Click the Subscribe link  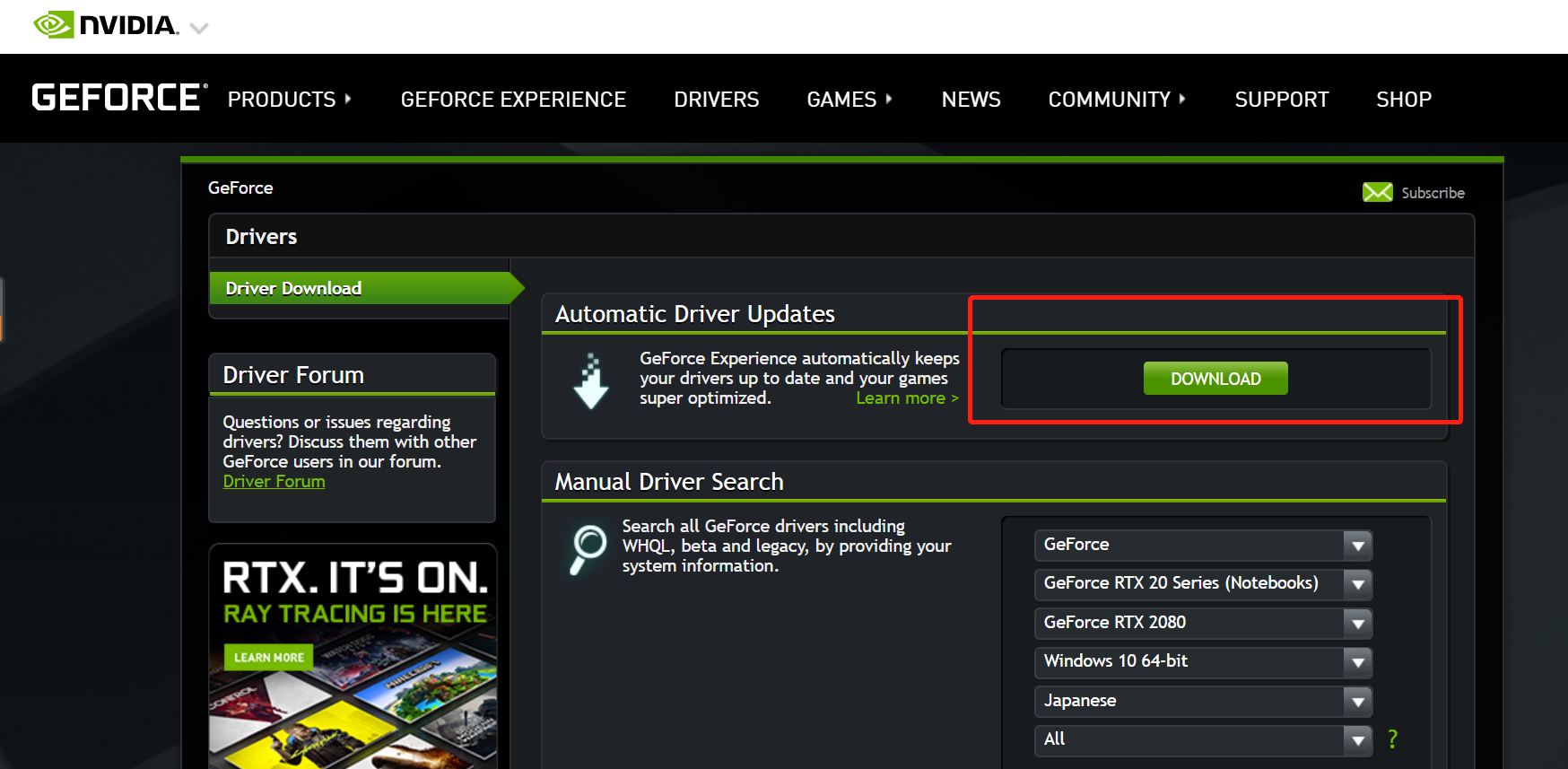pyautogui.click(x=1433, y=193)
